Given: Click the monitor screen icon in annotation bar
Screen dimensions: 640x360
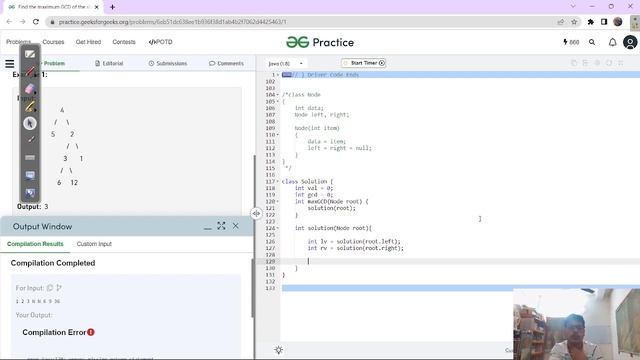Looking at the screenshot, I should click(30, 175).
